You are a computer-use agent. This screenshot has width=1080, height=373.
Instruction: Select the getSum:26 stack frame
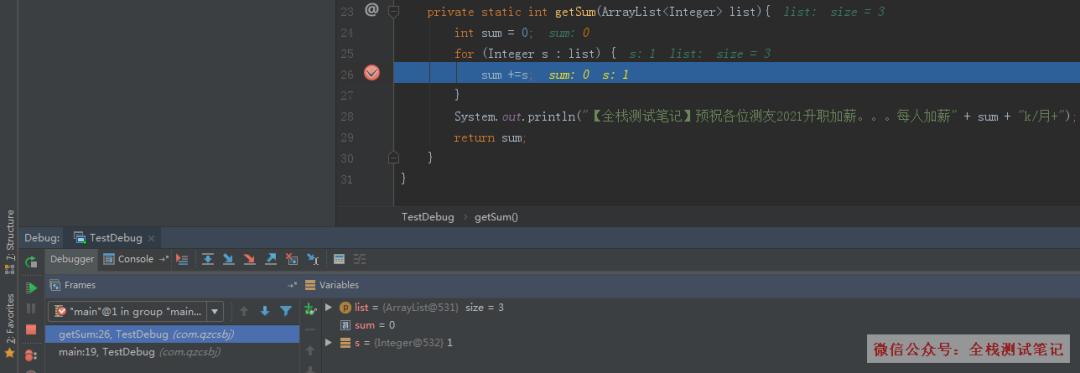click(x=172, y=334)
